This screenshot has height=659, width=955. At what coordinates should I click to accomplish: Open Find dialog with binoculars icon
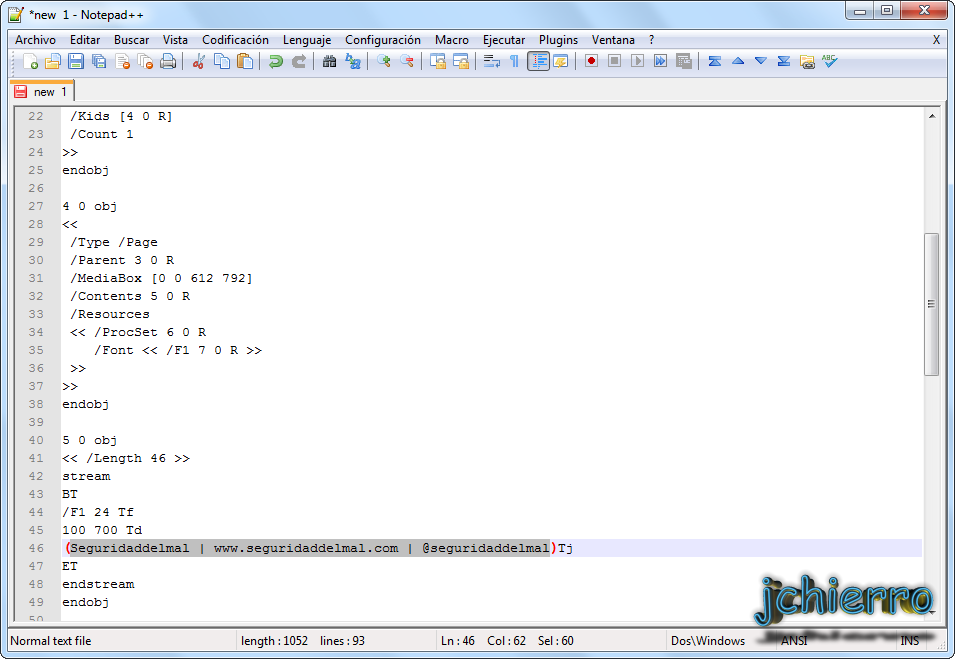coord(329,61)
